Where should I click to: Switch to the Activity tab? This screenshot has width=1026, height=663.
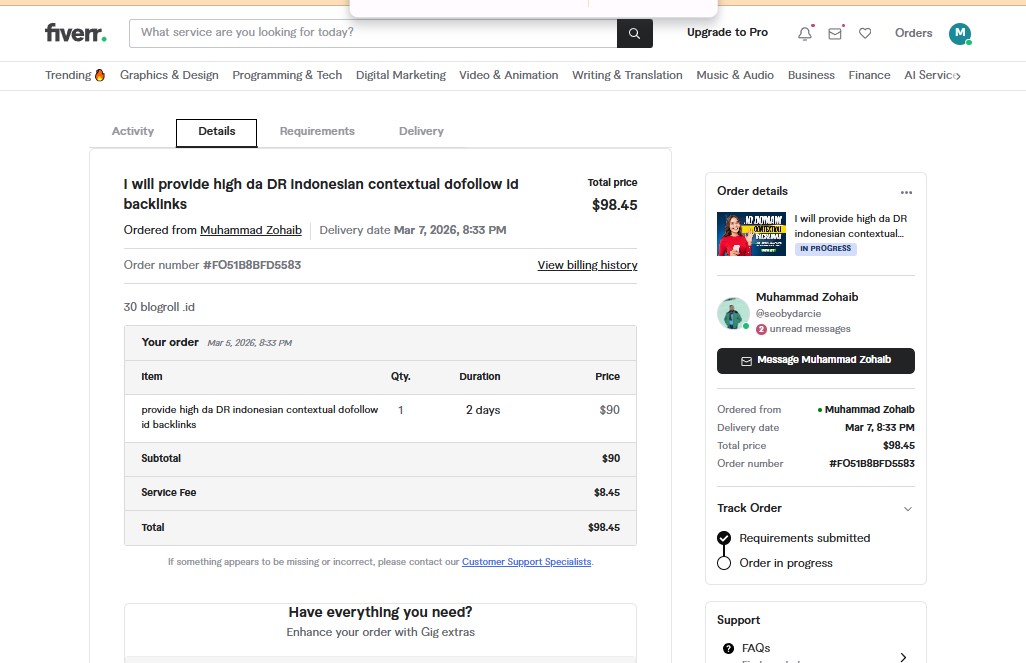(x=133, y=131)
